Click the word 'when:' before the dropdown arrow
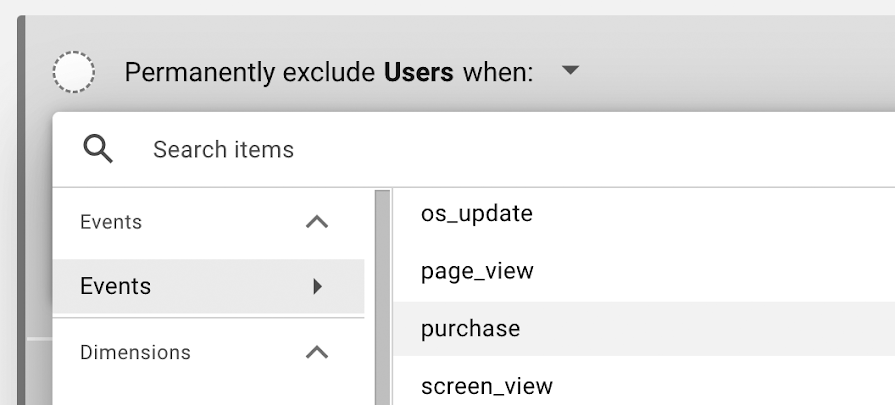895x405 pixels. [x=498, y=72]
